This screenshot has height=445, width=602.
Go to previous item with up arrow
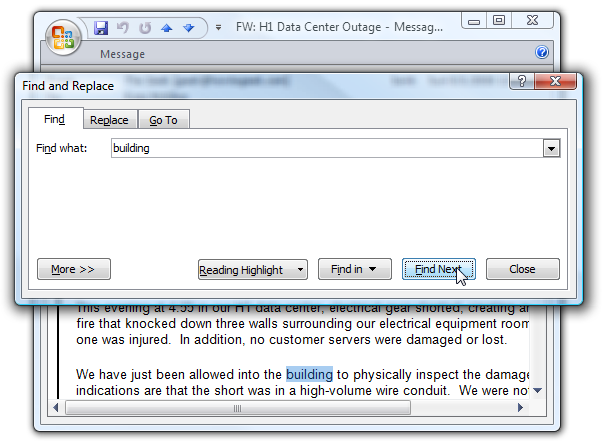pyautogui.click(x=167, y=28)
